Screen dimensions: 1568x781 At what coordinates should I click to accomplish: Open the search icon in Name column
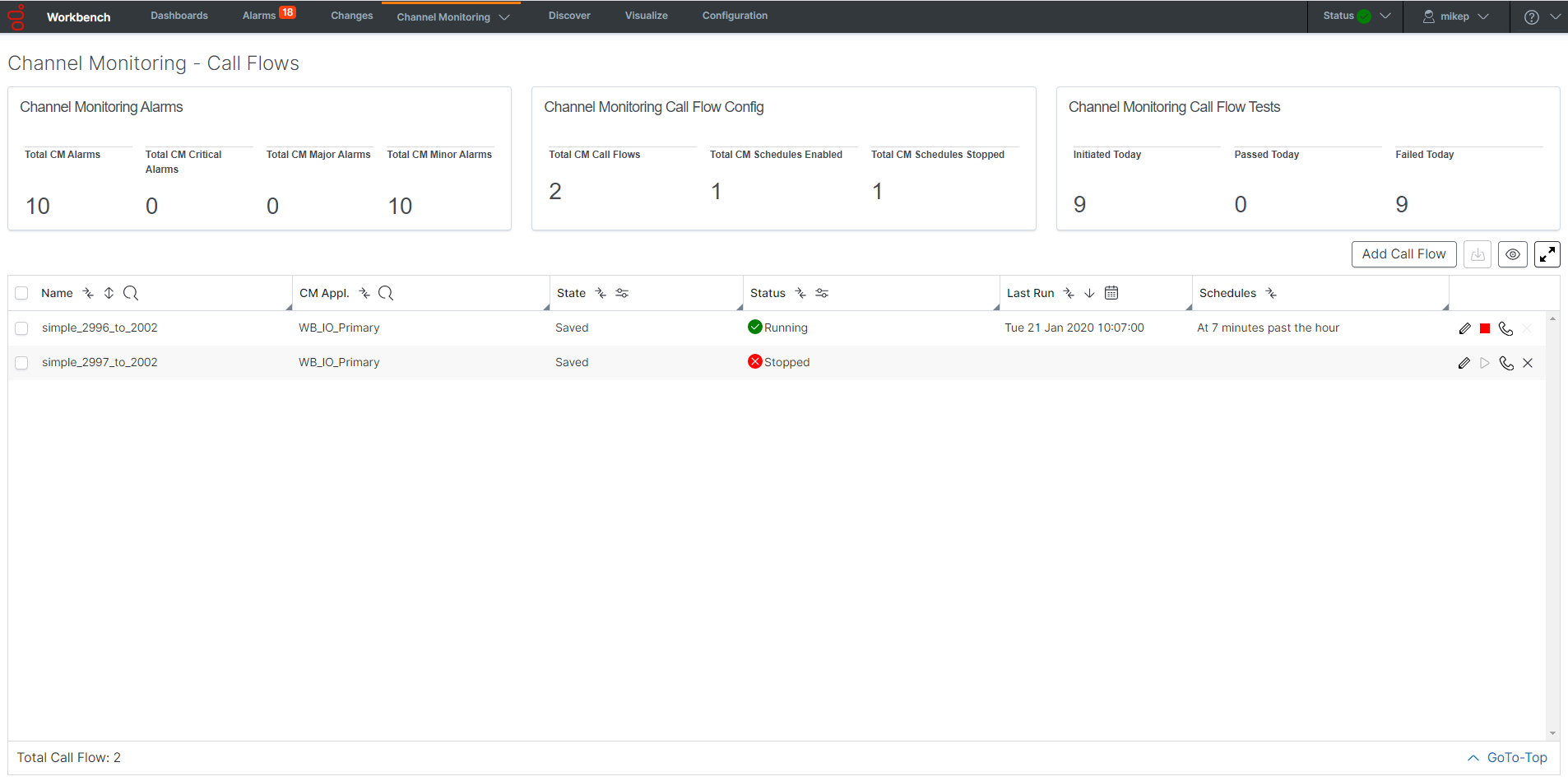[x=131, y=293]
